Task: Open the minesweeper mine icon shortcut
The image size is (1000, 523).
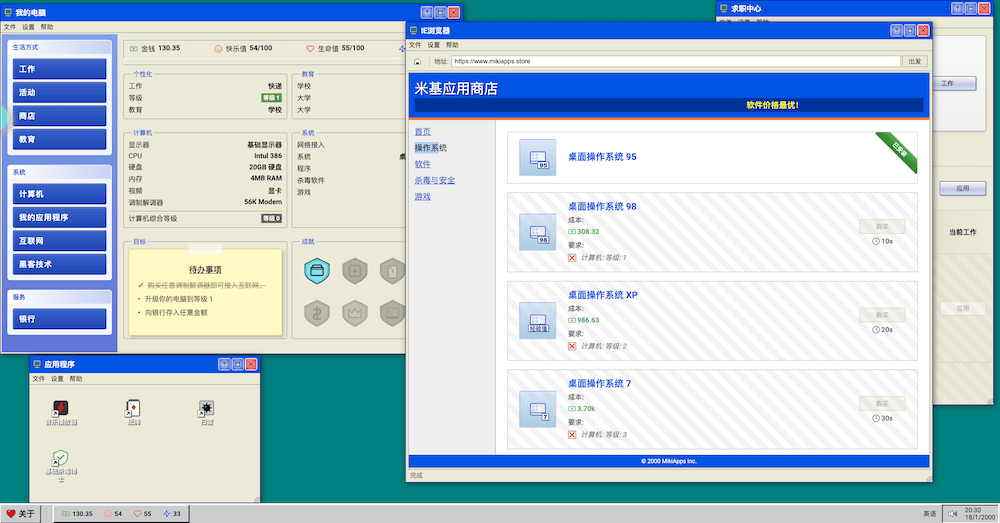Action: 206,408
